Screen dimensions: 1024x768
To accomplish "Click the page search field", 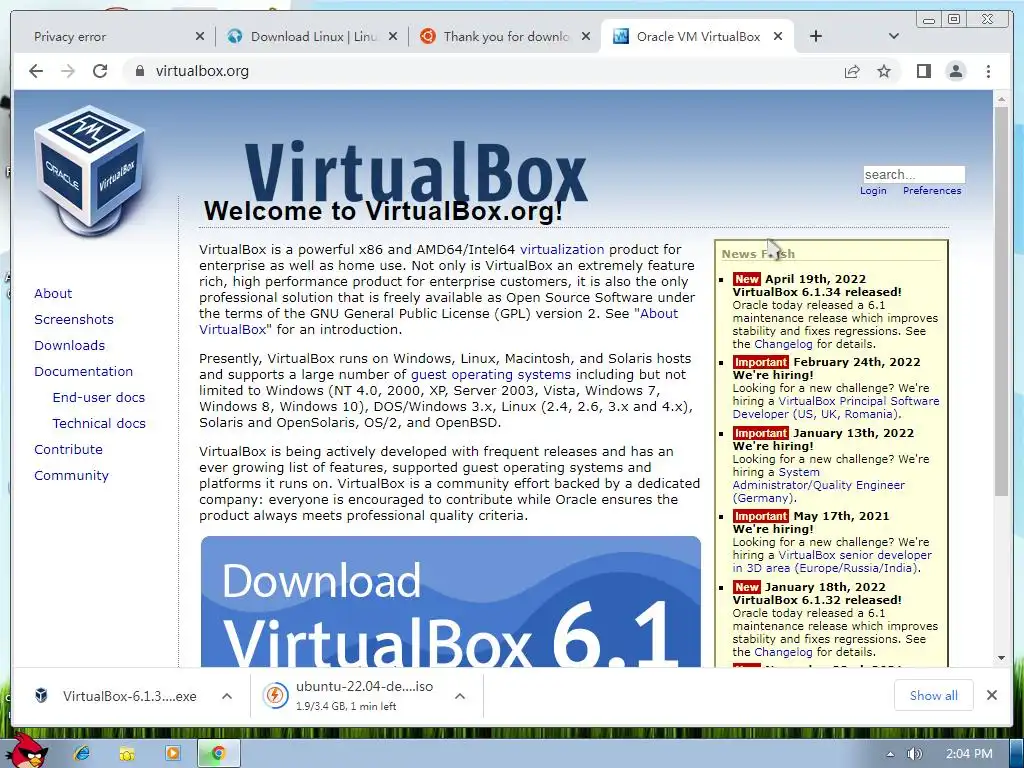I will (x=914, y=174).
